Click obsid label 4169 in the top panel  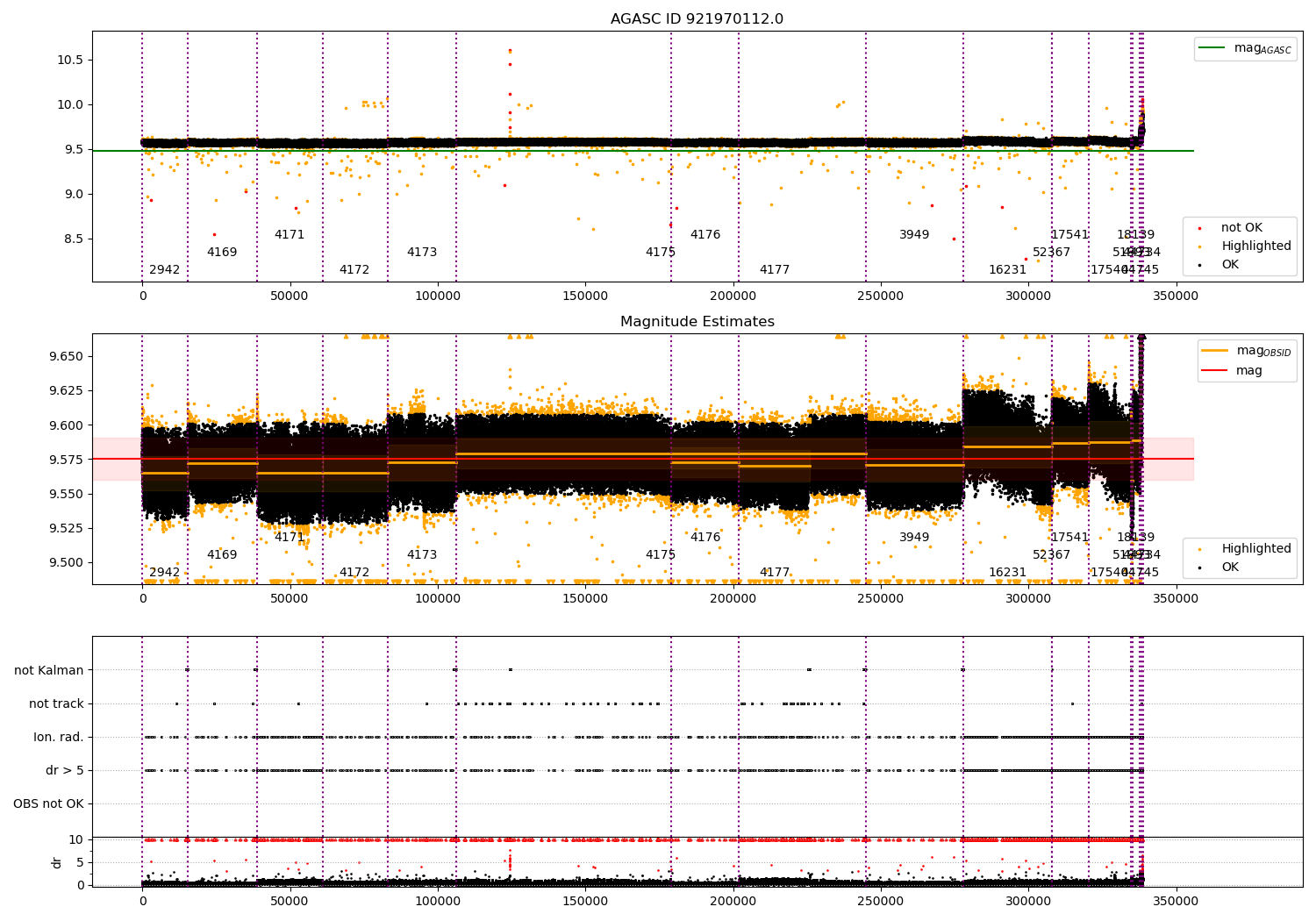click(222, 253)
